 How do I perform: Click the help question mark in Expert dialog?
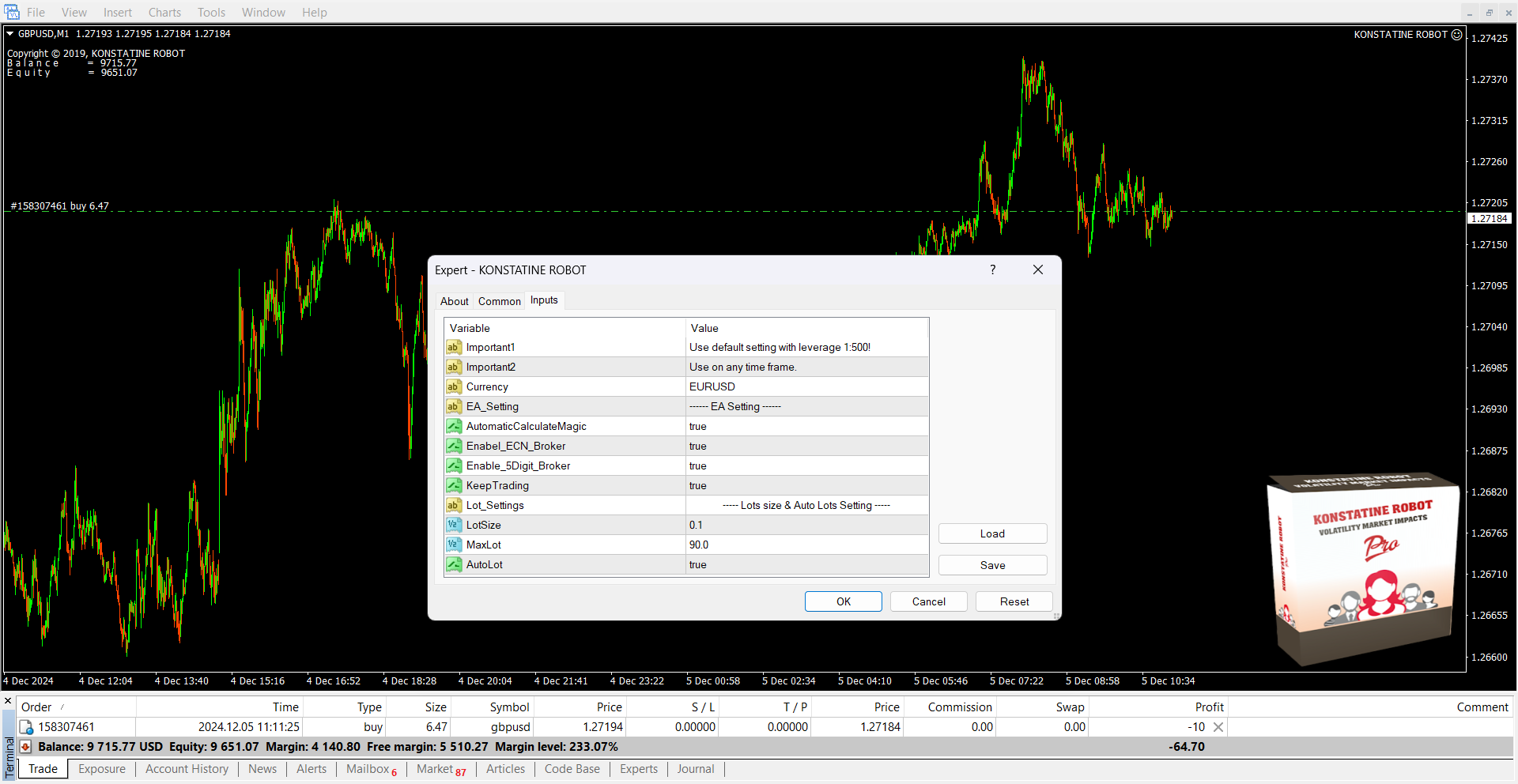(992, 270)
